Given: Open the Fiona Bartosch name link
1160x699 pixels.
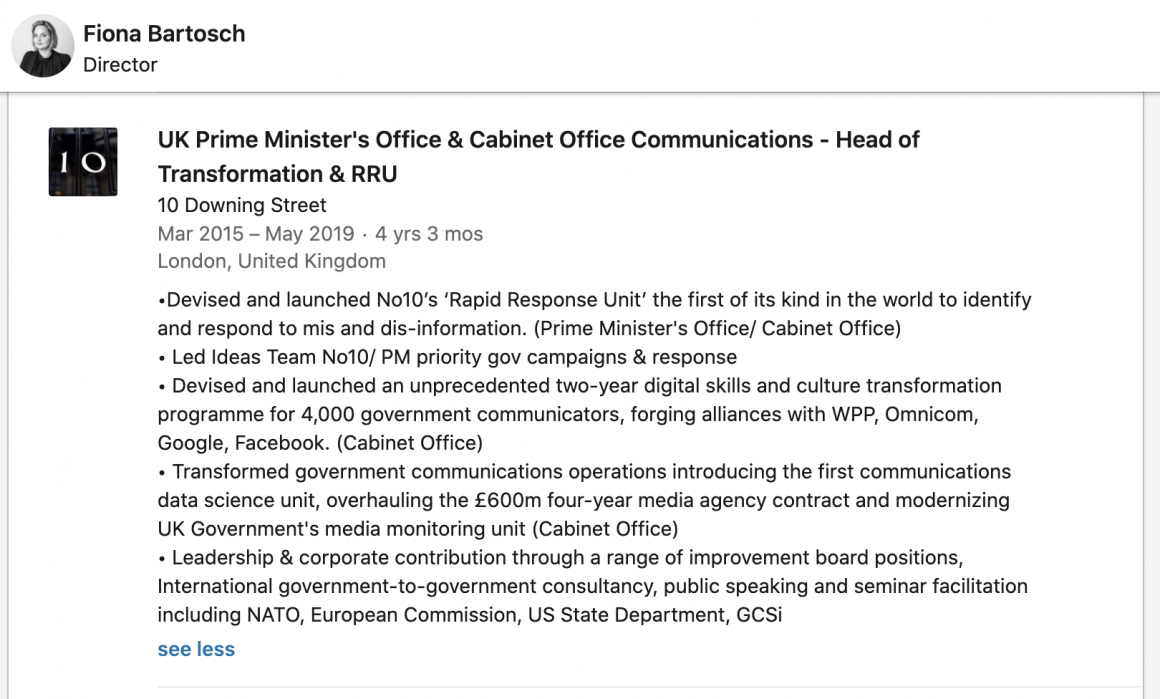Looking at the screenshot, I should (x=164, y=33).
